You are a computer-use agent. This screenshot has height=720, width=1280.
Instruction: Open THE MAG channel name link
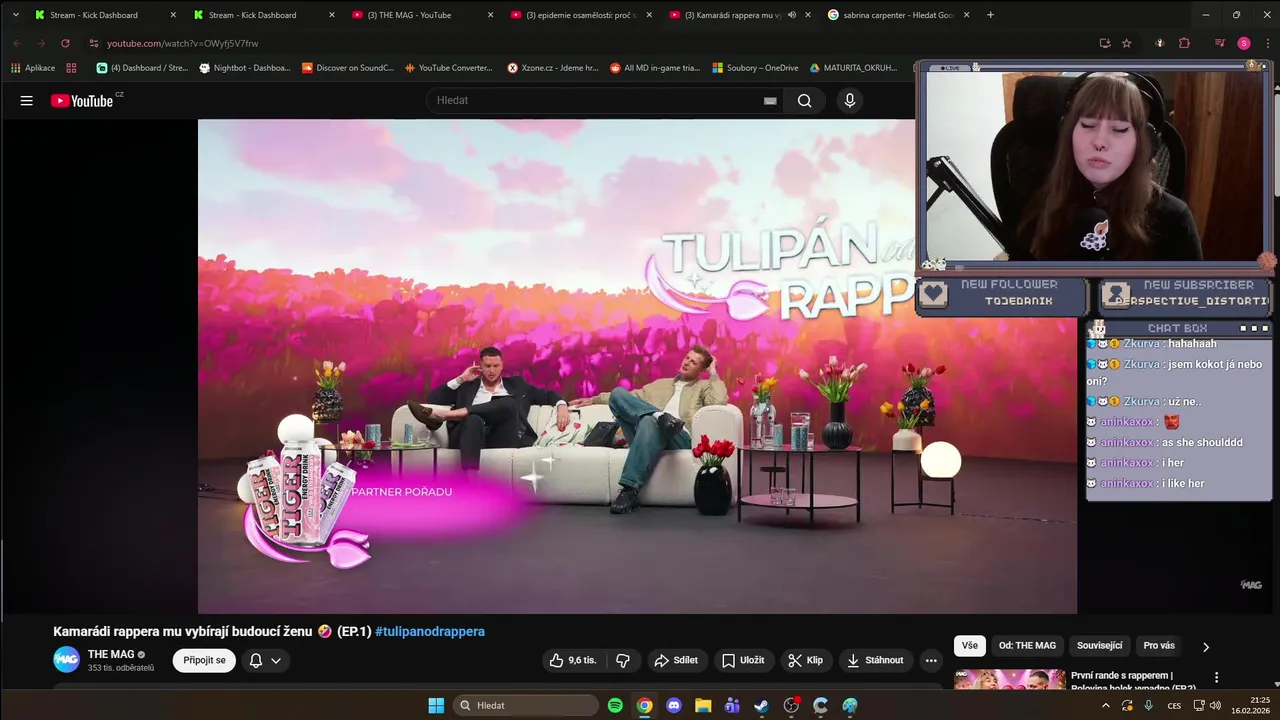point(111,654)
